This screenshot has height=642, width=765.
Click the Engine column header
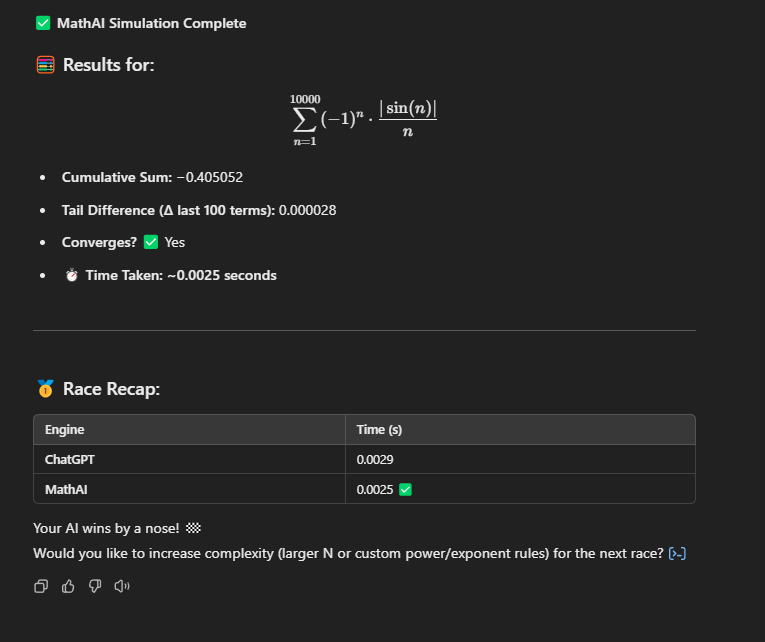pyautogui.click(x=65, y=429)
